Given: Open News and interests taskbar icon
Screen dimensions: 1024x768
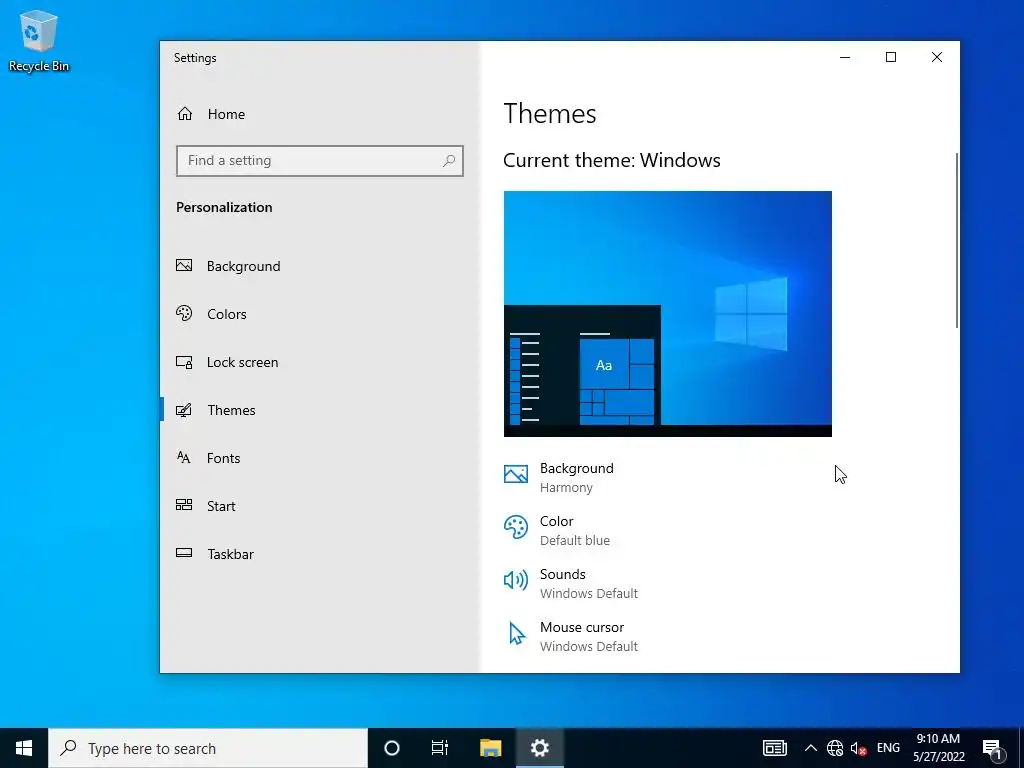Looking at the screenshot, I should point(775,748).
